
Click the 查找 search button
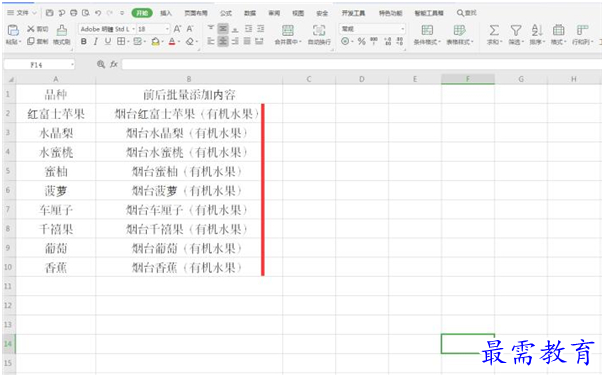(x=466, y=13)
